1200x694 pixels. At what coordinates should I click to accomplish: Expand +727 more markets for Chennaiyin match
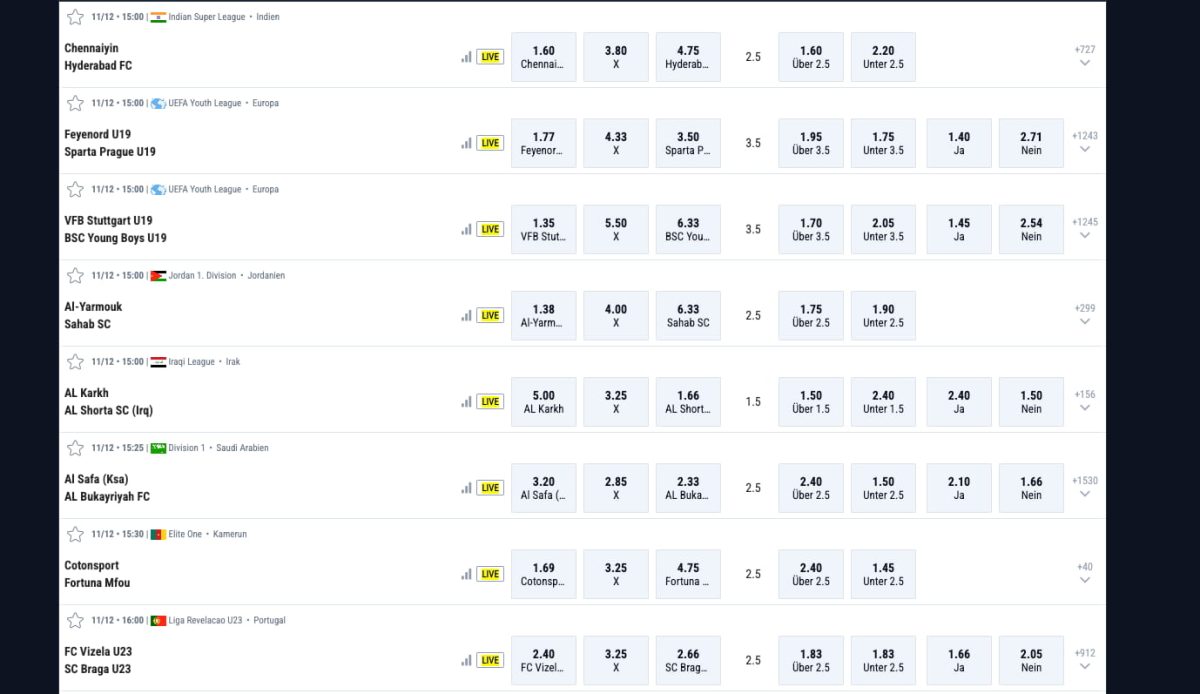coord(1085,56)
